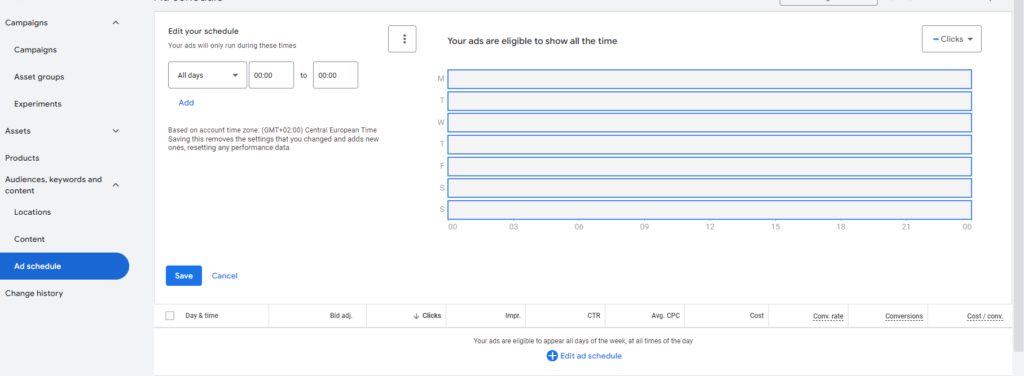The image size is (1024, 376).
Task: Add another schedule row with Add link
Action: point(186,102)
